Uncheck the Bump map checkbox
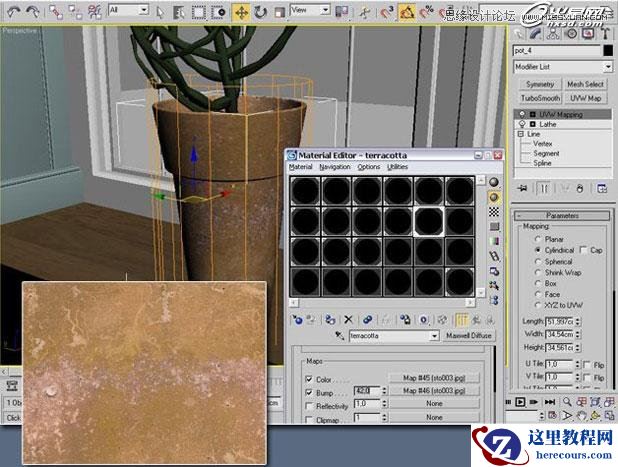618x467 pixels. click(308, 390)
